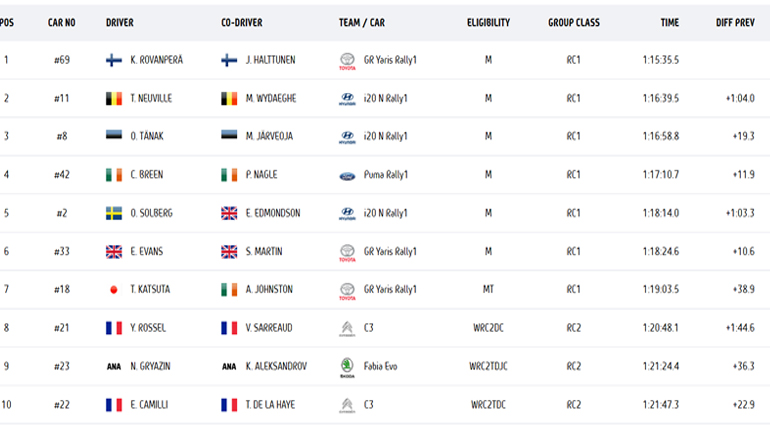Click Hyundai logo in T. Neuville row
This screenshot has width=770, height=433.
pyautogui.click(x=347, y=99)
